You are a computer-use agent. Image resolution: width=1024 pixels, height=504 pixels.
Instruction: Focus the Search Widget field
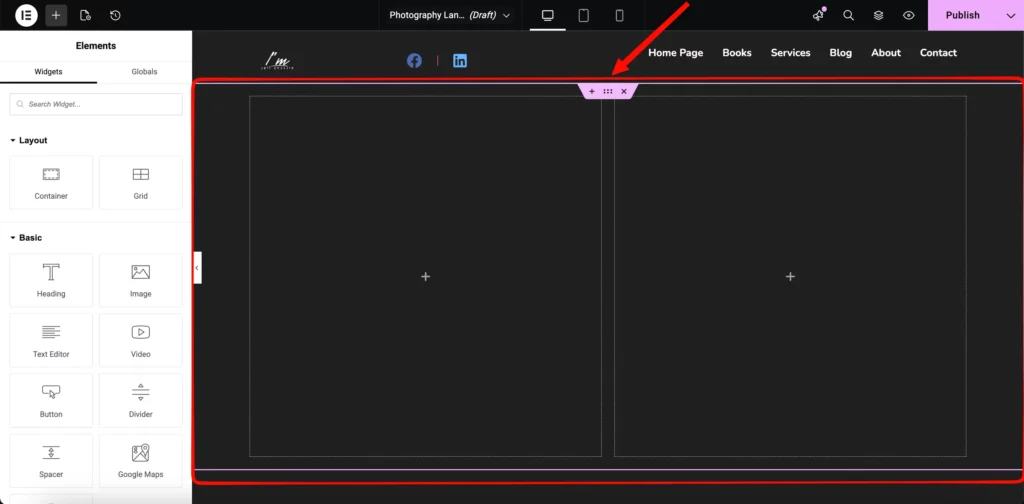click(x=96, y=104)
